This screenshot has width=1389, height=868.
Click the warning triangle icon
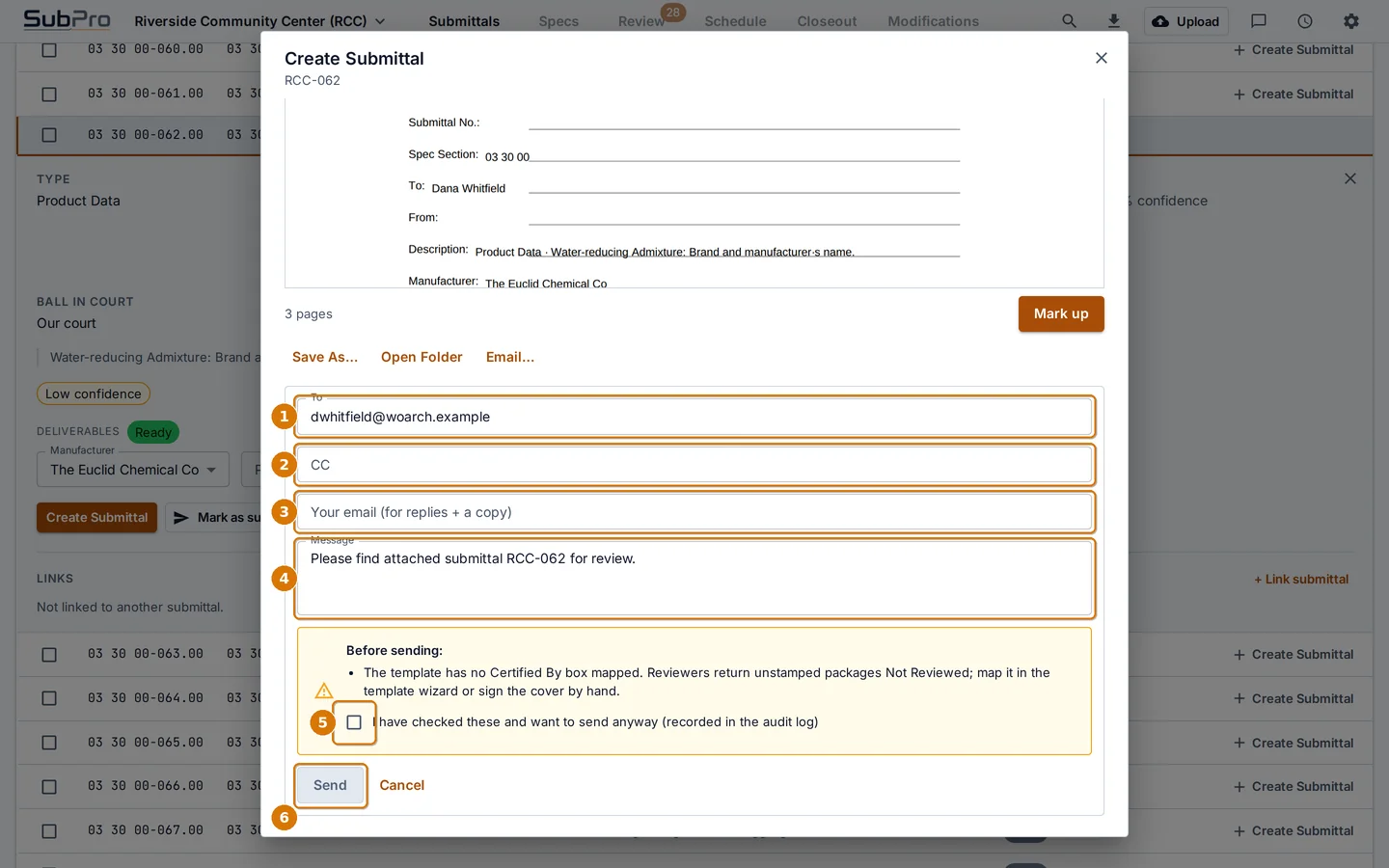click(324, 691)
